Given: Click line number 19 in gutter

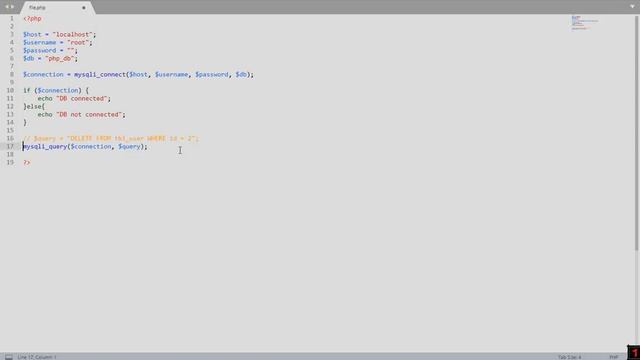Looking at the screenshot, I should click(x=10, y=162).
